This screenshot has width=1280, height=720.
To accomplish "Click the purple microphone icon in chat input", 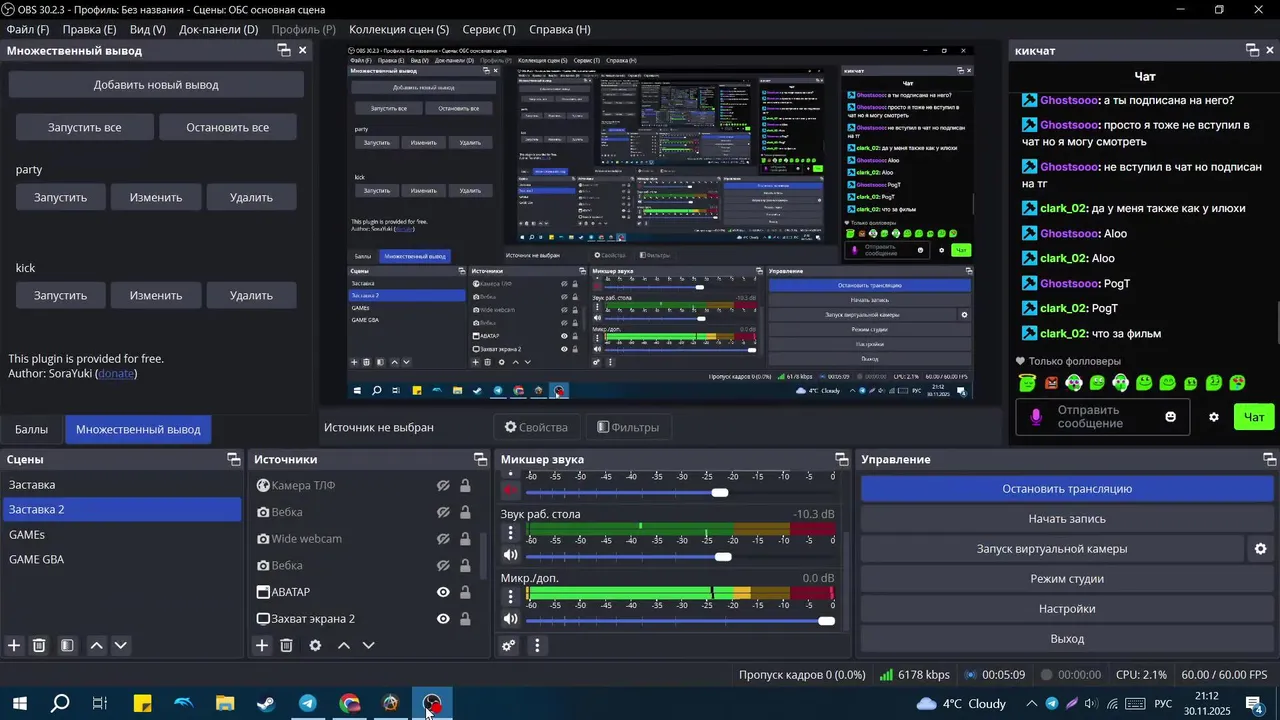I will tap(1036, 417).
